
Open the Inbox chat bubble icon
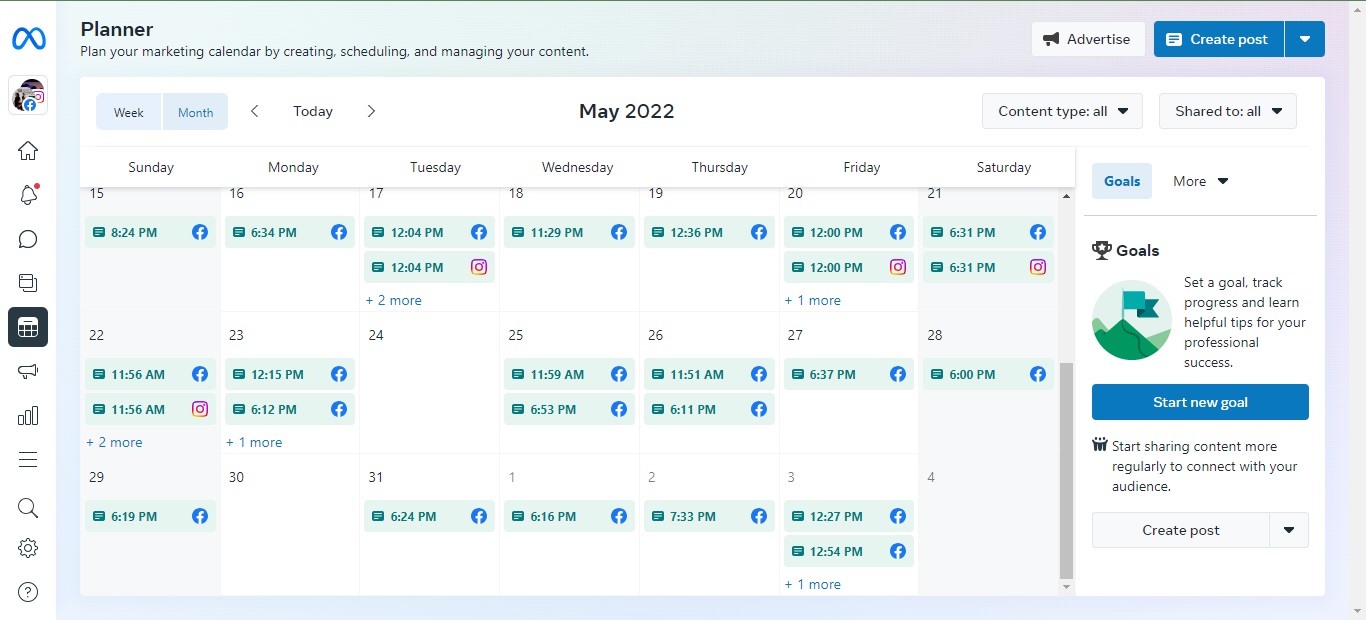(x=28, y=239)
